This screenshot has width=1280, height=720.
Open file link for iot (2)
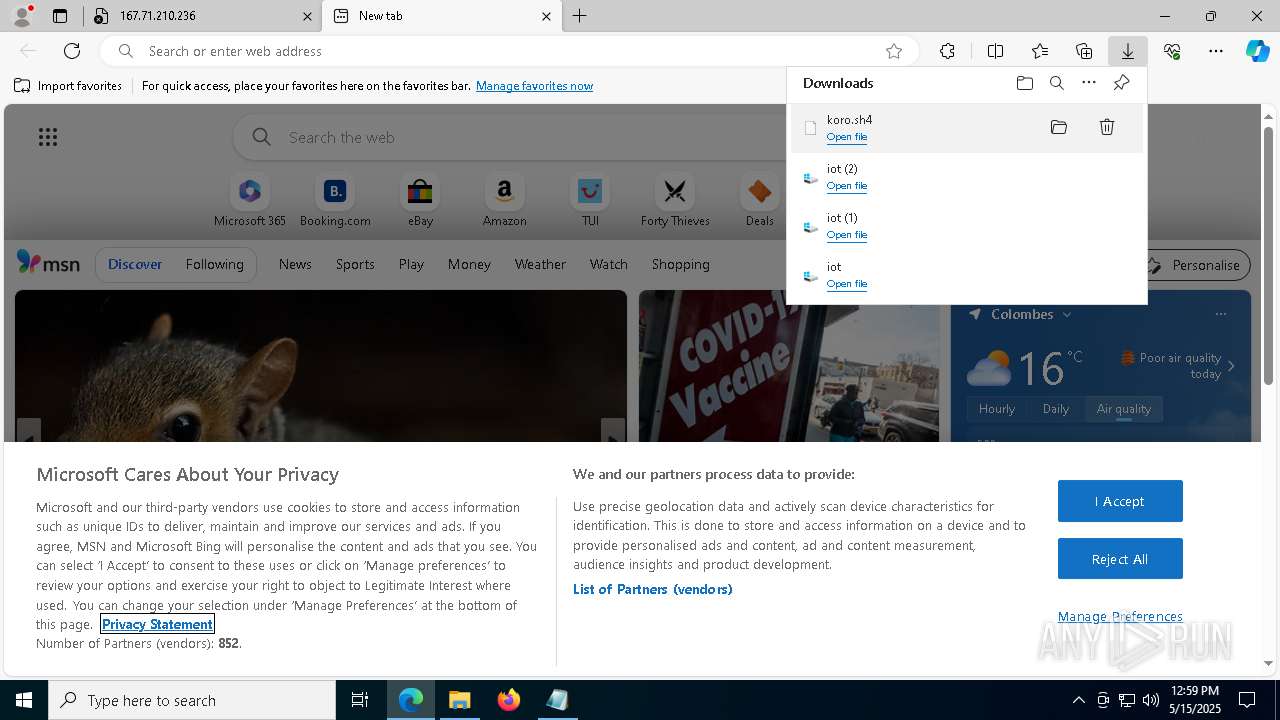846,186
